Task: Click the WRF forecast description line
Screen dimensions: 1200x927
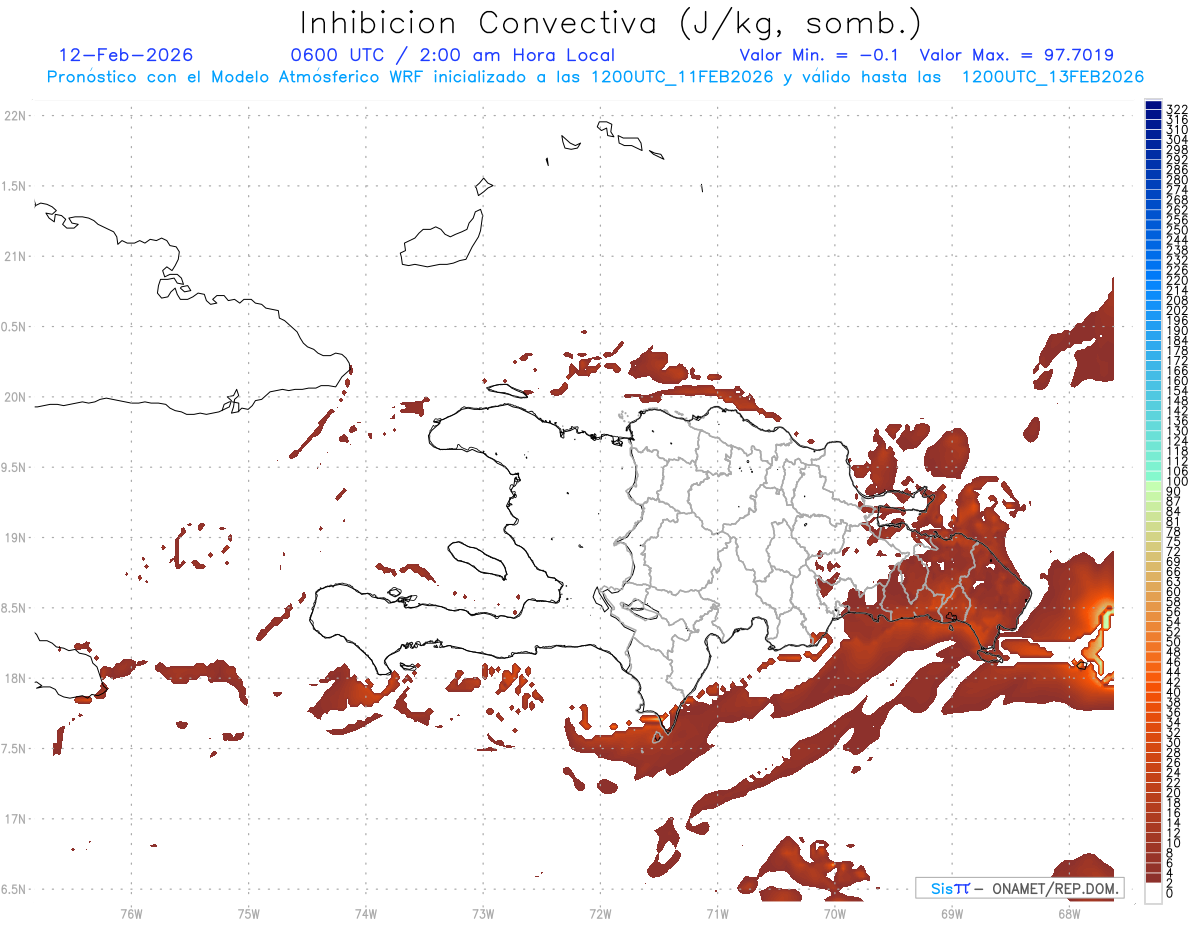Action: [595, 76]
